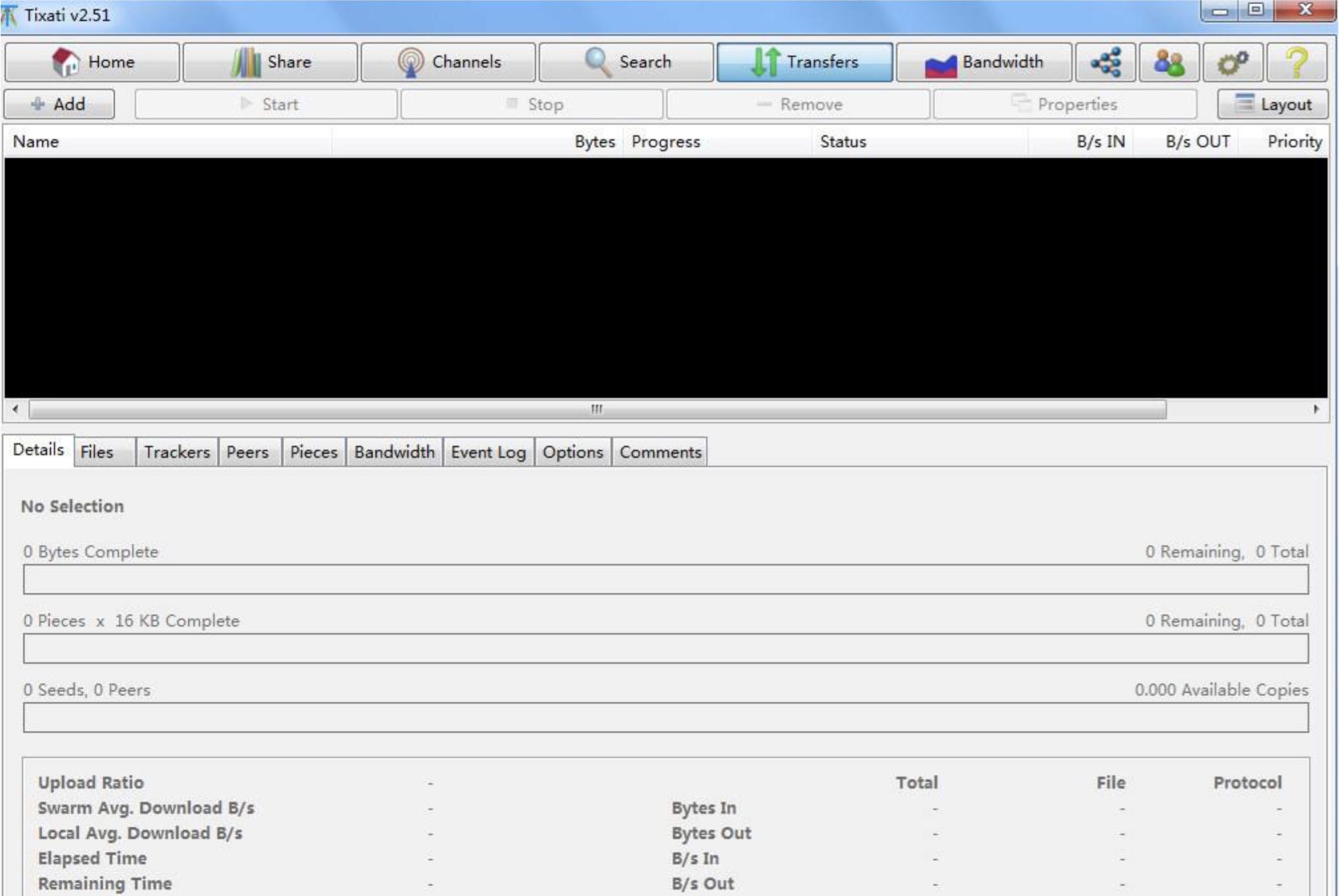Open the Layout menu button
Viewport: 1339px width, 896px height.
[x=1273, y=104]
